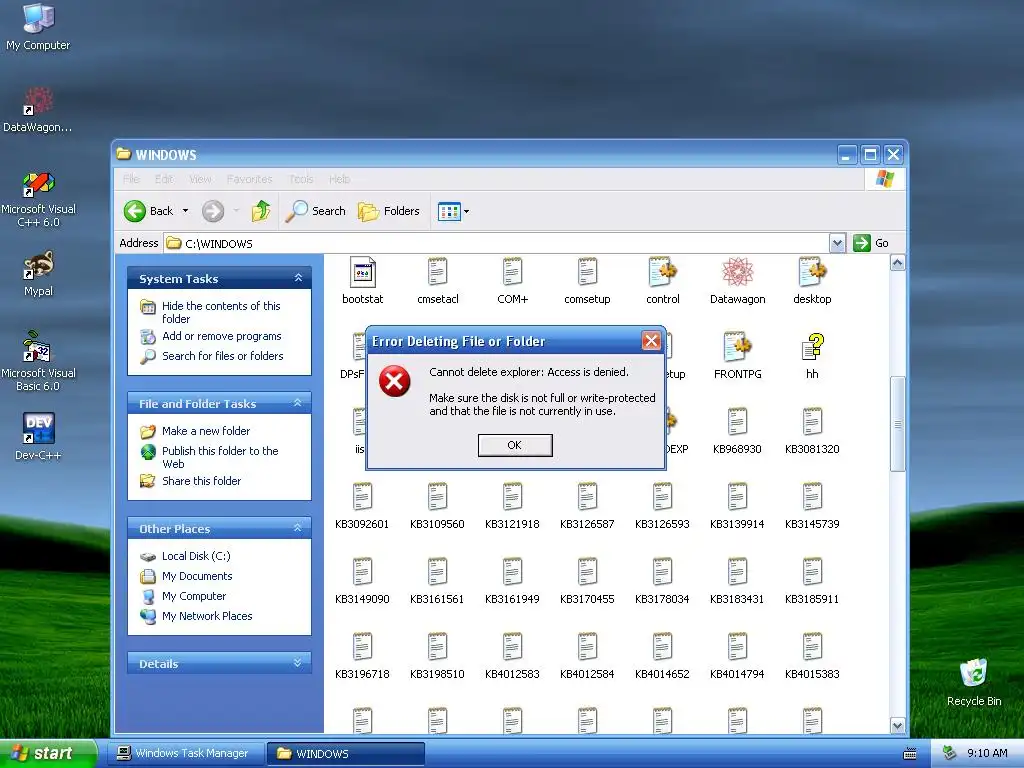Go to Local Disk (C:) in Other Places
1024x768 pixels.
click(x=196, y=556)
